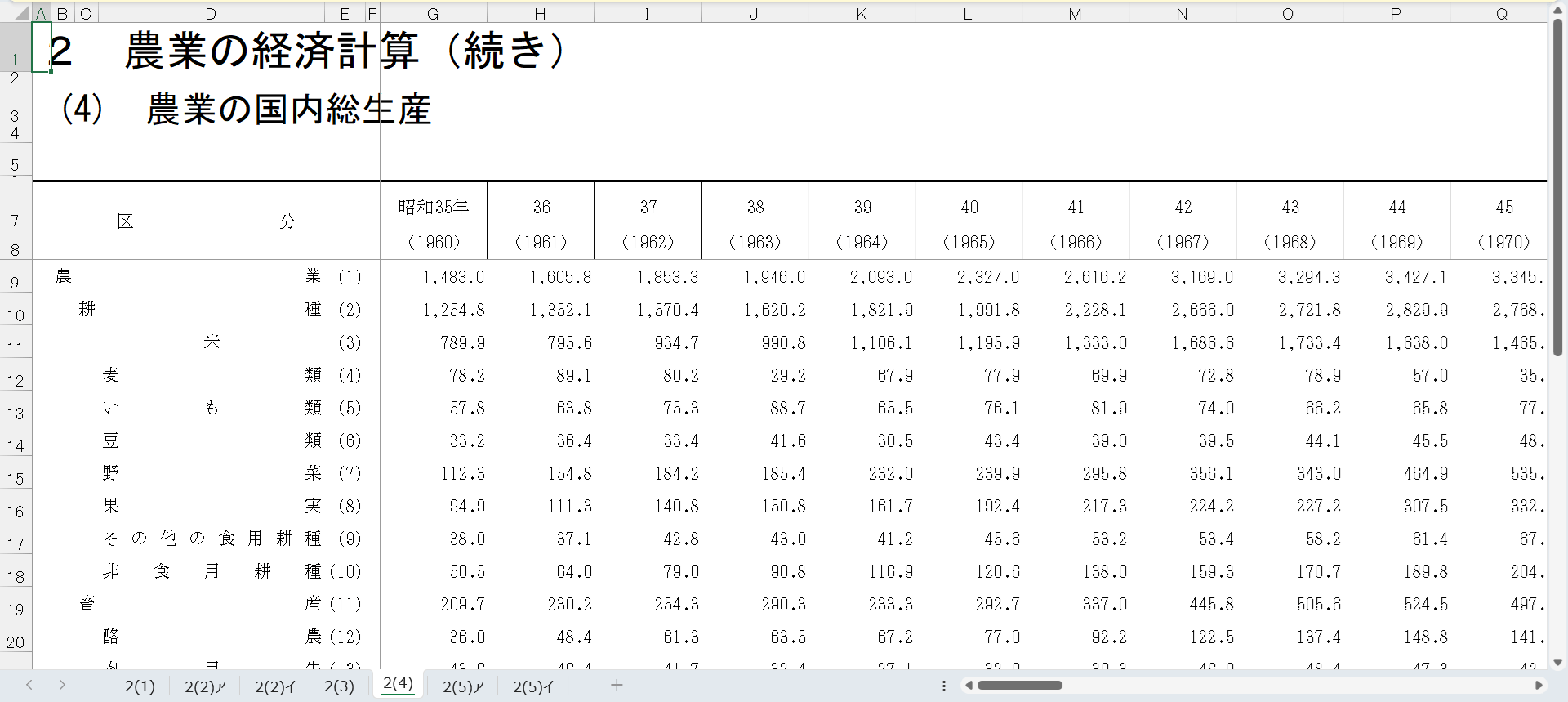Image resolution: width=1568 pixels, height=702 pixels.
Task: Open the 2(5)イ sheet tab
Action: (532, 686)
